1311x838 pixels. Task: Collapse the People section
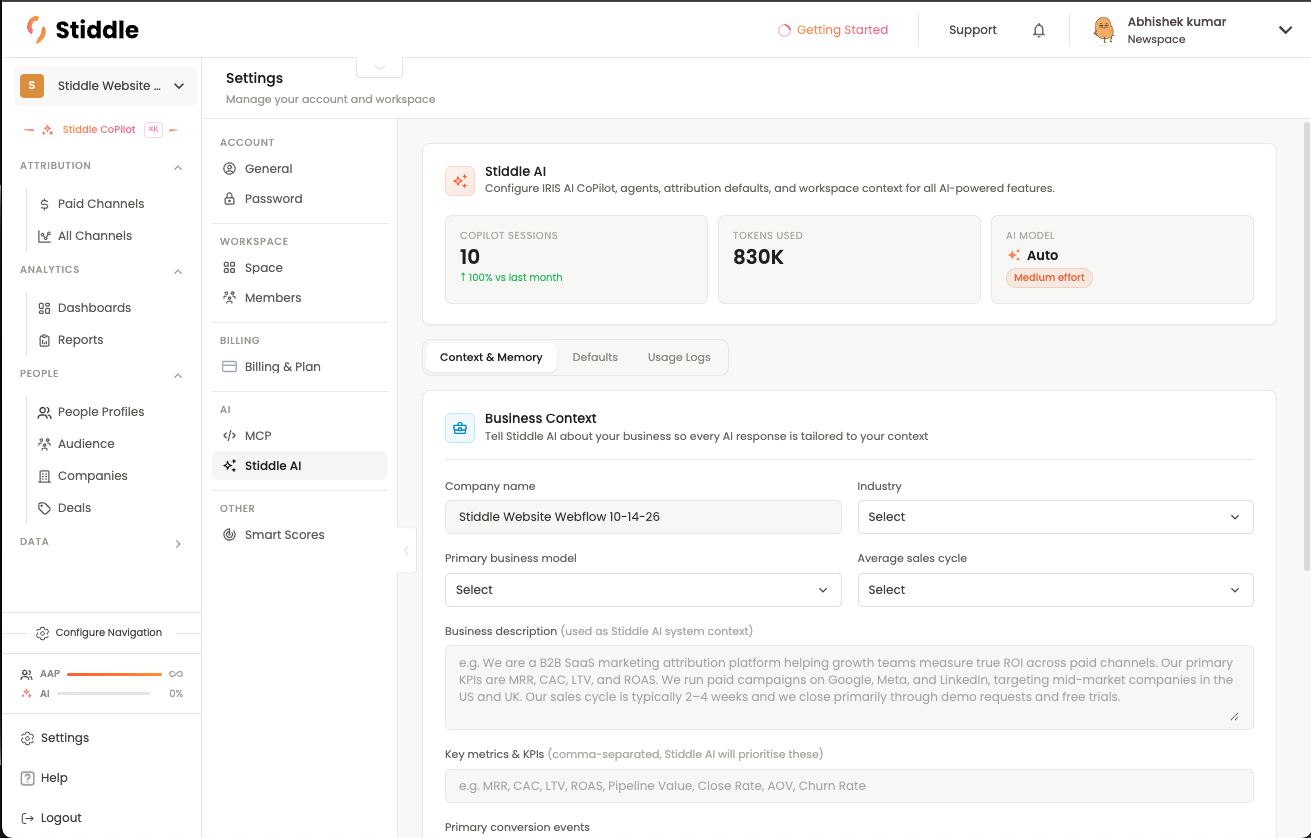[178, 375]
